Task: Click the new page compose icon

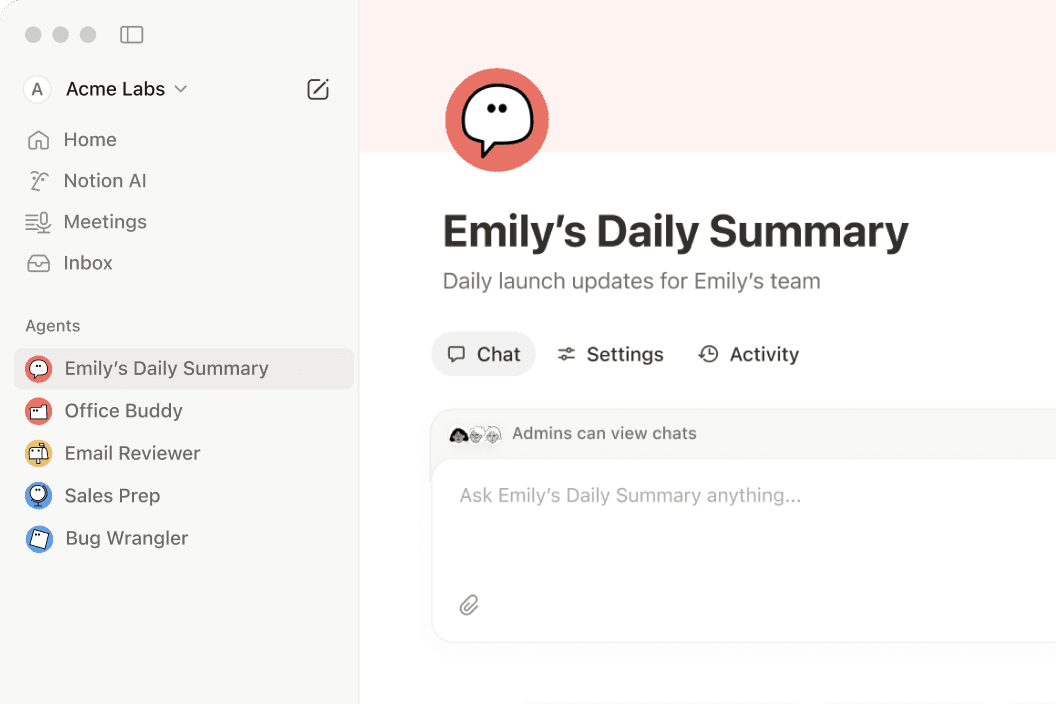Action: click(318, 89)
